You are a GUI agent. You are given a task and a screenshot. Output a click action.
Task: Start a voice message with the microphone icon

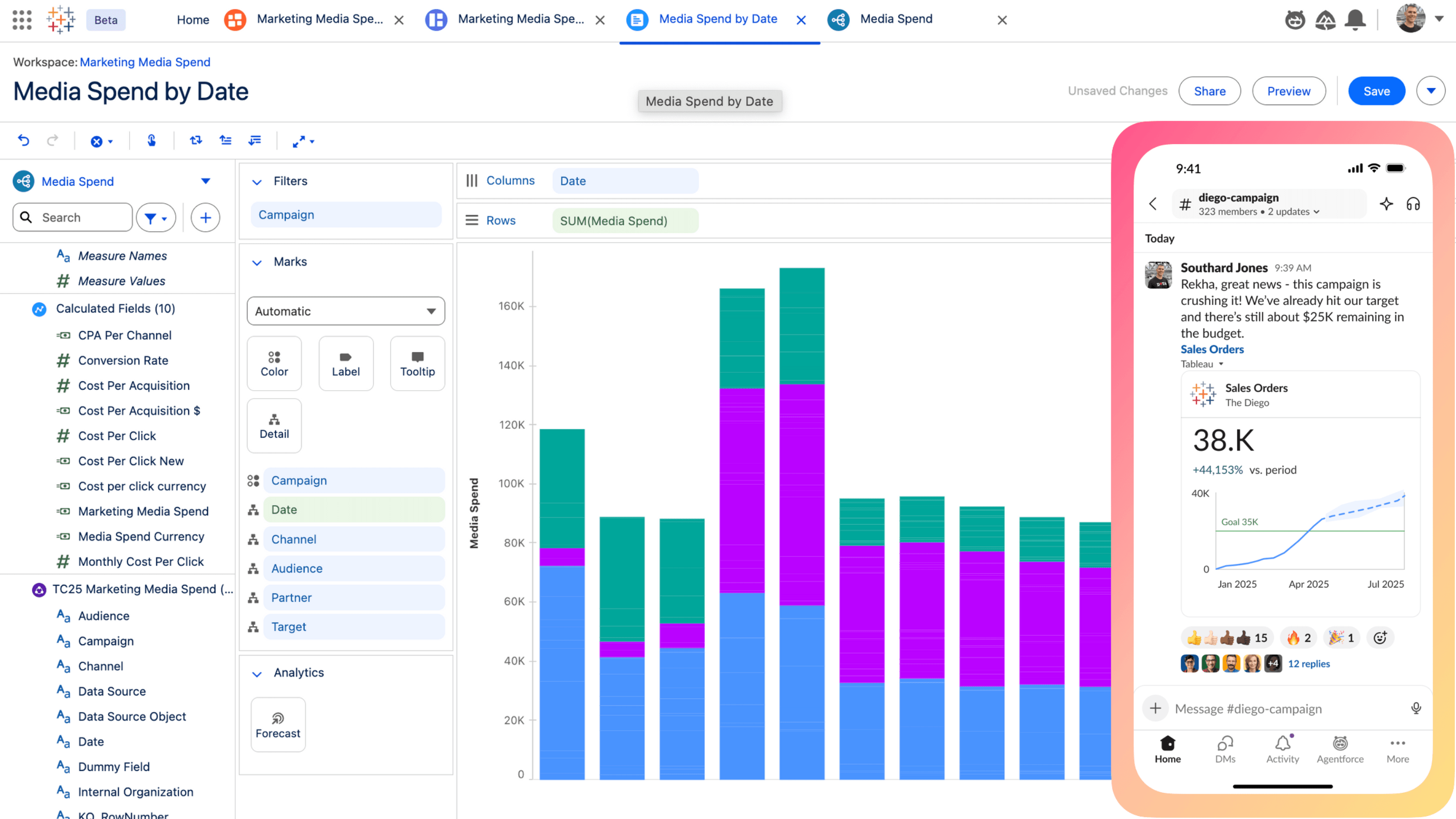click(x=1416, y=708)
